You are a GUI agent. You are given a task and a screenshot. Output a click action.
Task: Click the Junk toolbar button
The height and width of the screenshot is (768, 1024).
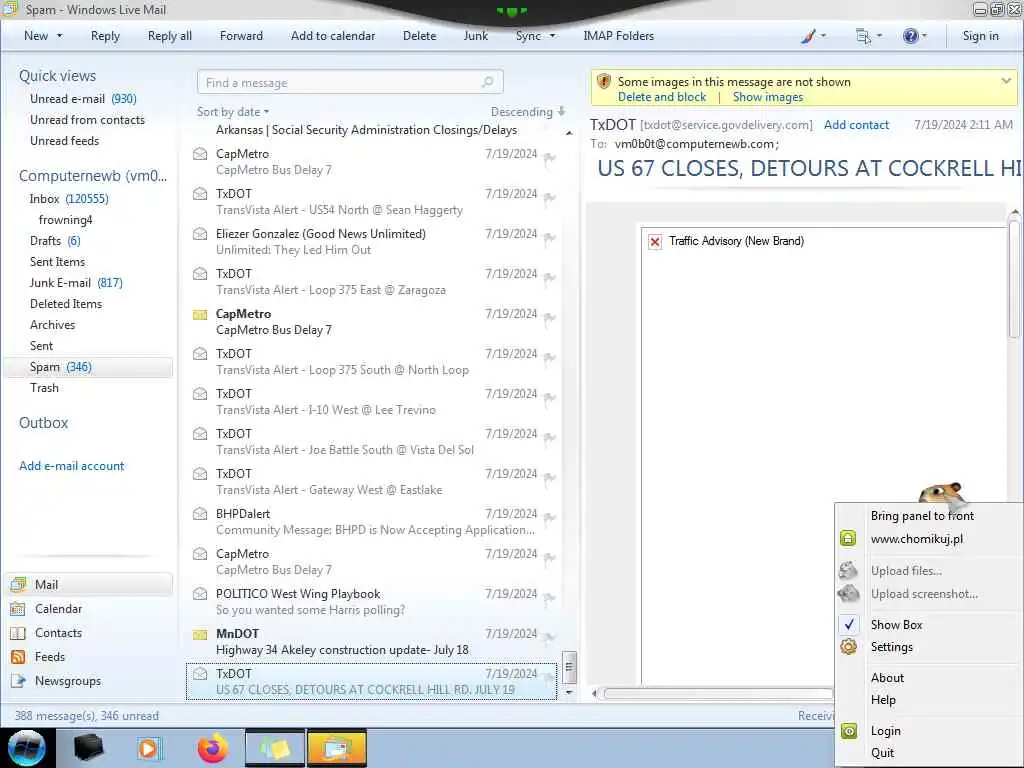click(x=475, y=36)
